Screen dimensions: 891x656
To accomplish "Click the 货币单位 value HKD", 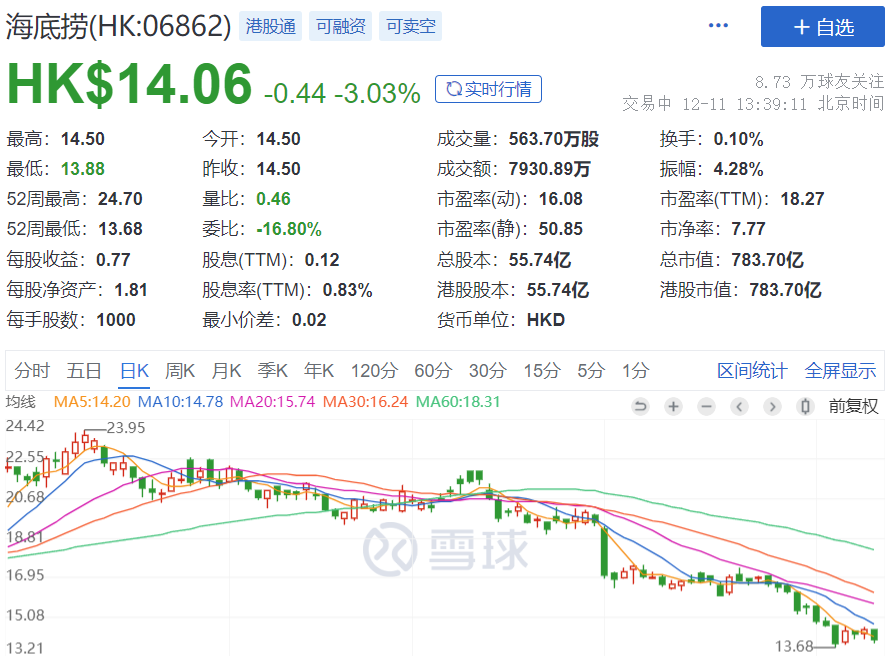I will pyautogui.click(x=546, y=320).
